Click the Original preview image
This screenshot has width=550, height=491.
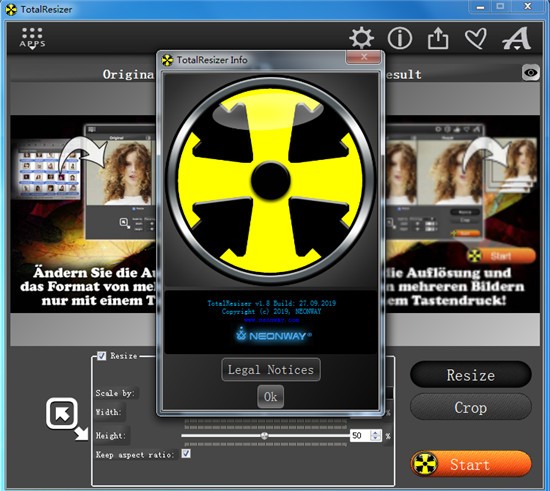point(83,214)
